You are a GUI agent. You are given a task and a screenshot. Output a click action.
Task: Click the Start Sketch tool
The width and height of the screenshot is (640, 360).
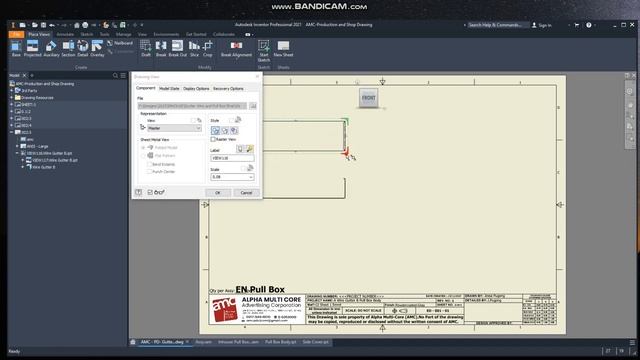(264, 51)
